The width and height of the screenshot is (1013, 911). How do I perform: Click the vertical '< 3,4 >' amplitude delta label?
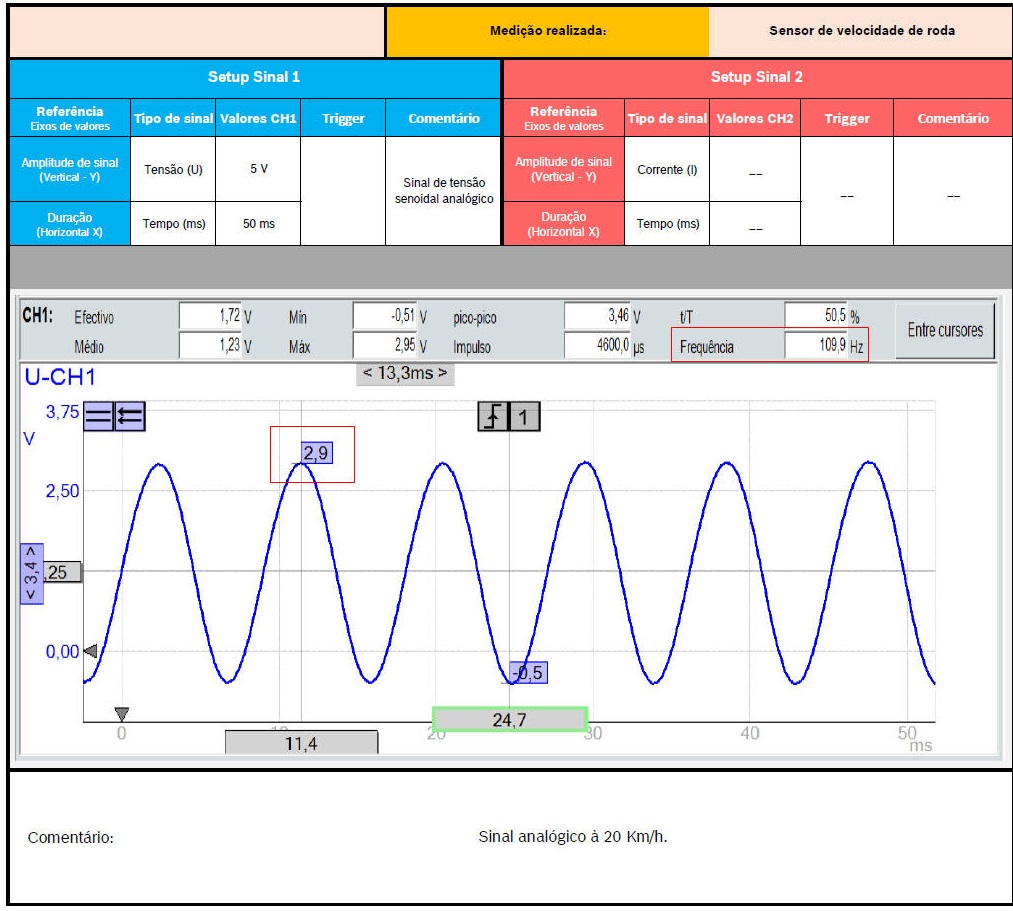31,575
